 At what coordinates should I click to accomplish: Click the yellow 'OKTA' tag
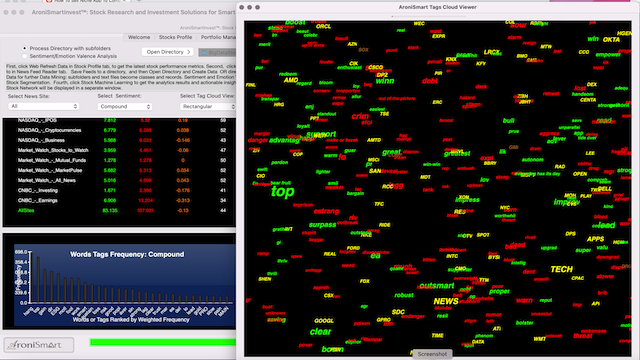click(x=611, y=40)
